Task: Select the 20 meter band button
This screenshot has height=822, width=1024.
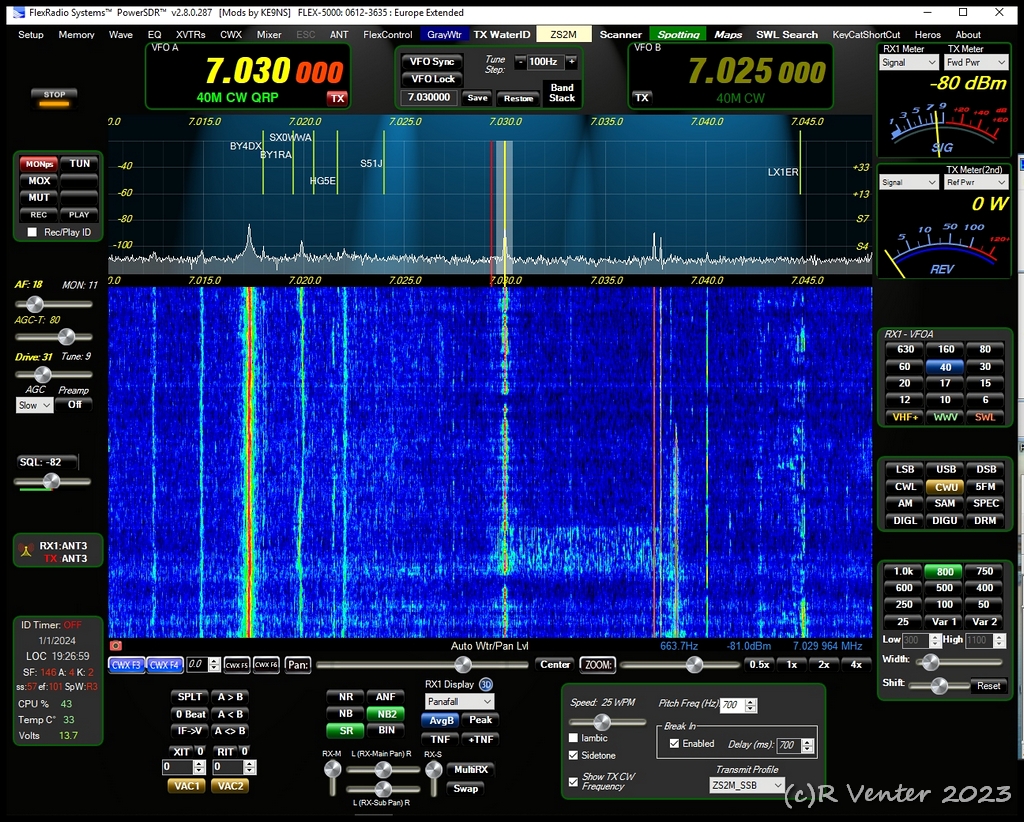Action: [904, 383]
